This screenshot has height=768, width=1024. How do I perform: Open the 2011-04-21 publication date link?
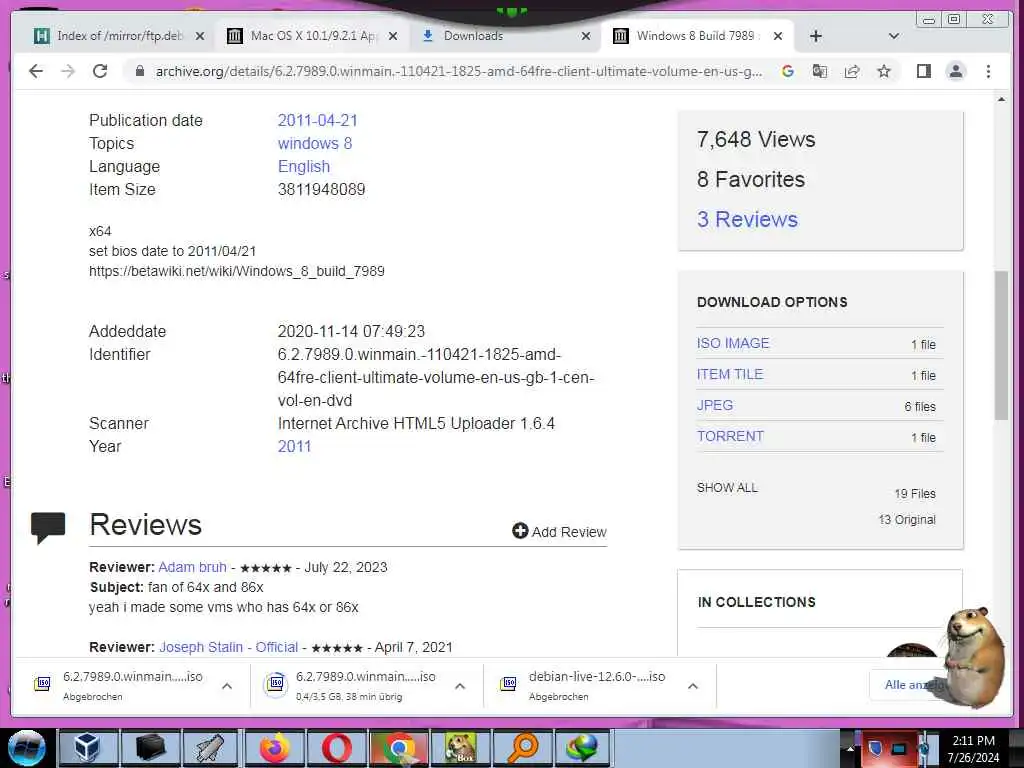[317, 120]
